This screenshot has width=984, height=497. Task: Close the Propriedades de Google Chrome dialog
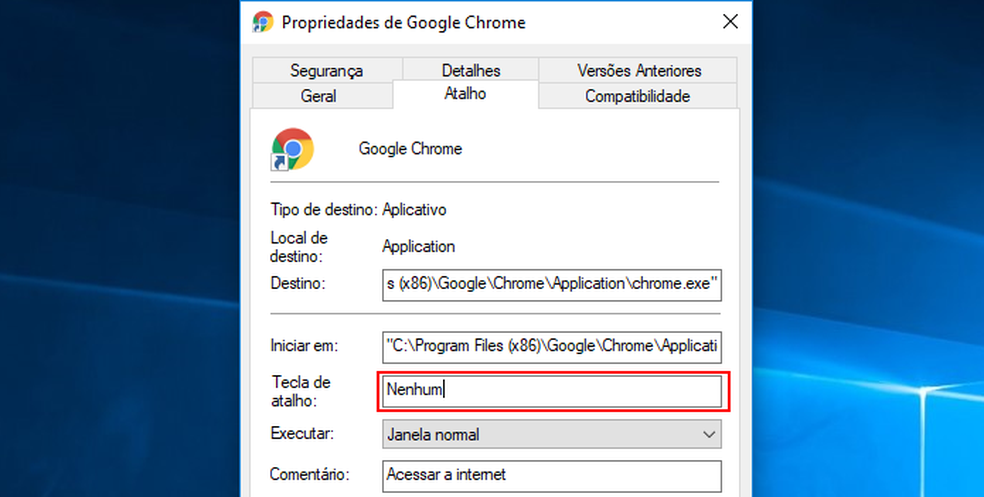pos(730,22)
